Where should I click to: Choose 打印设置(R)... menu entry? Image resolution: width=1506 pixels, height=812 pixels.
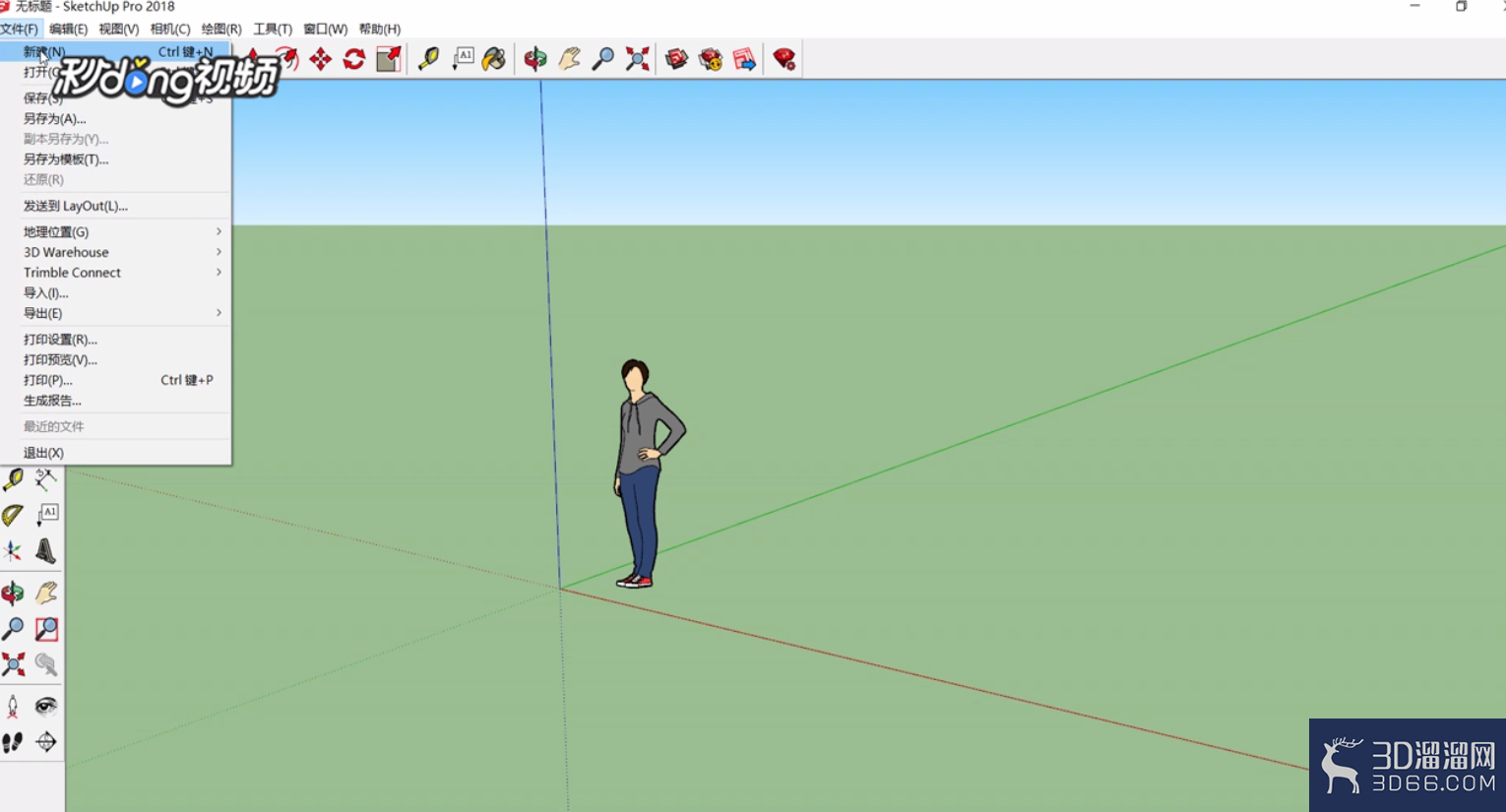[x=116, y=340]
